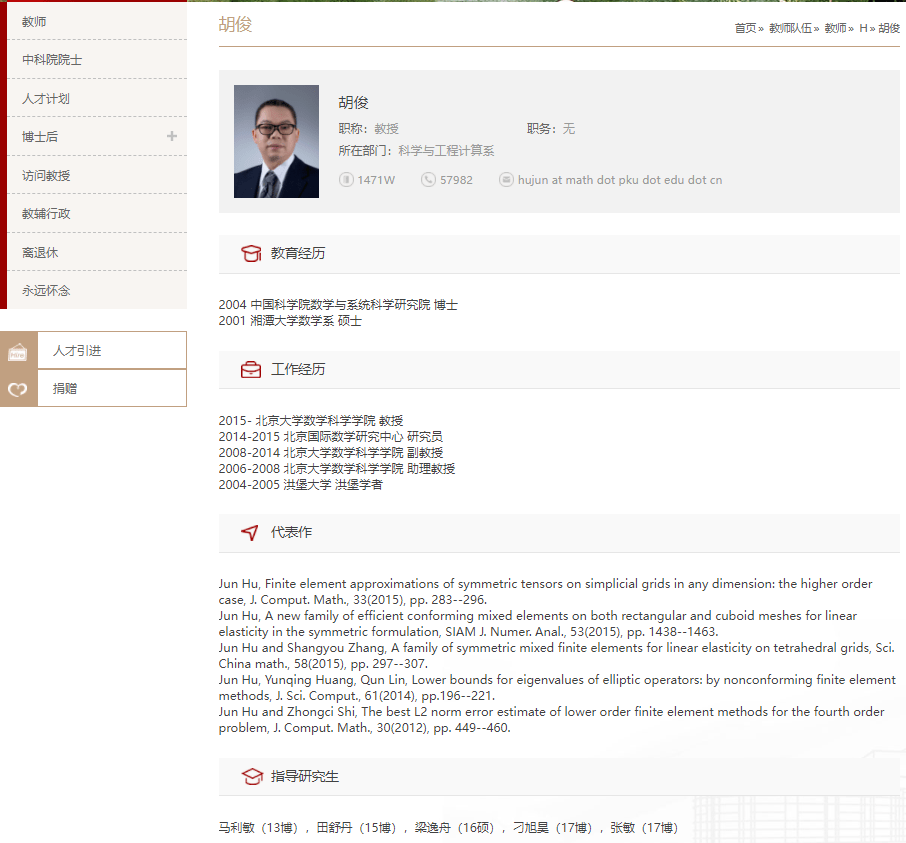Click the 教育经历 graduation cap icon
This screenshot has height=843, width=906.
pos(251,253)
